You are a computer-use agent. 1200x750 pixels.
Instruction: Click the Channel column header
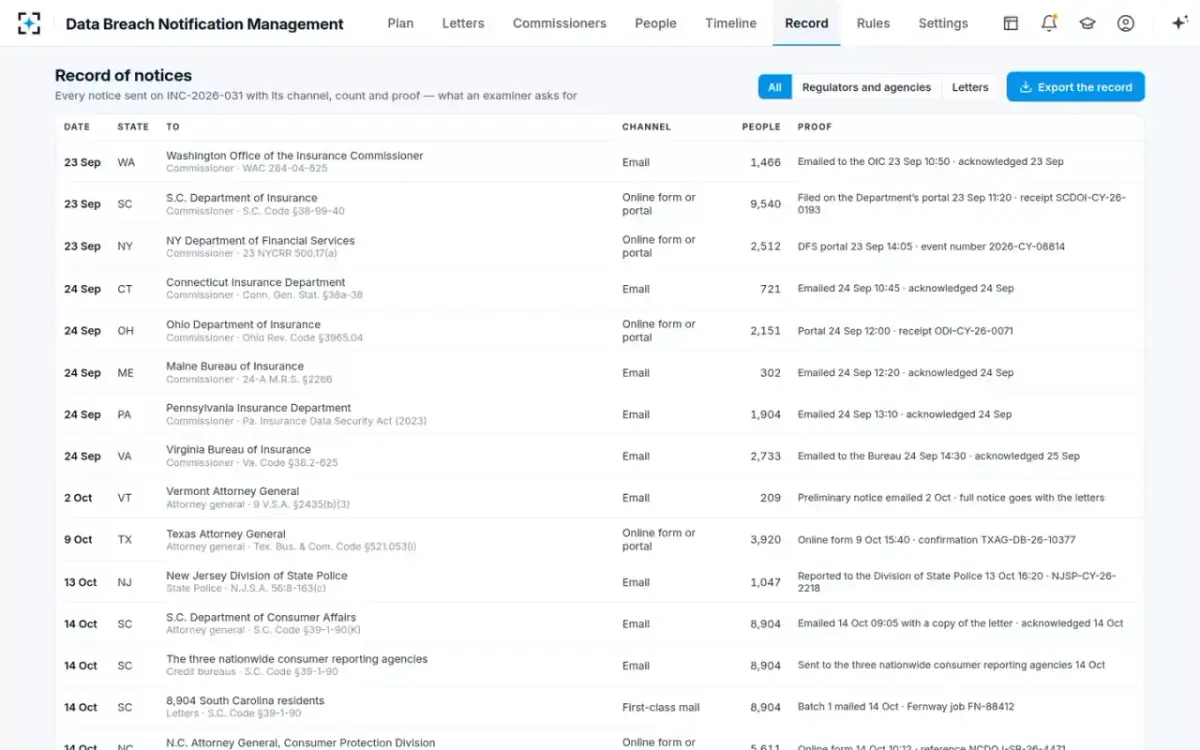tap(646, 127)
